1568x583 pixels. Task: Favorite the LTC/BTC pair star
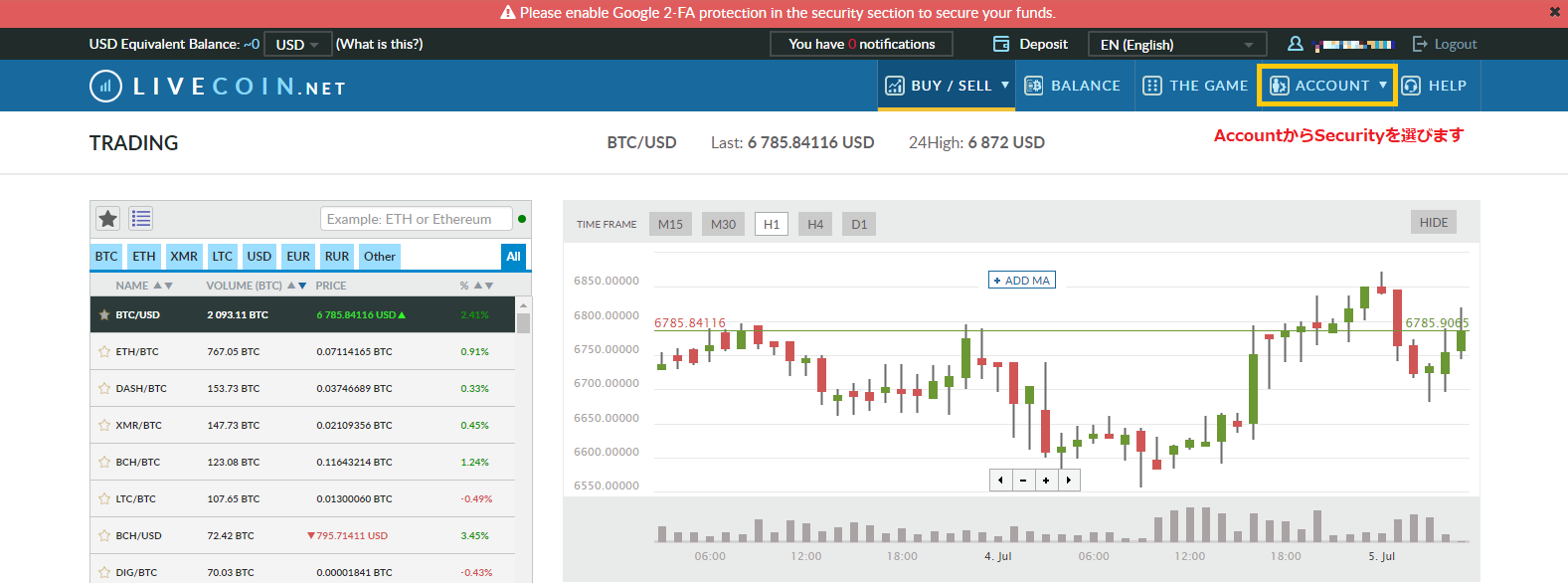104,498
